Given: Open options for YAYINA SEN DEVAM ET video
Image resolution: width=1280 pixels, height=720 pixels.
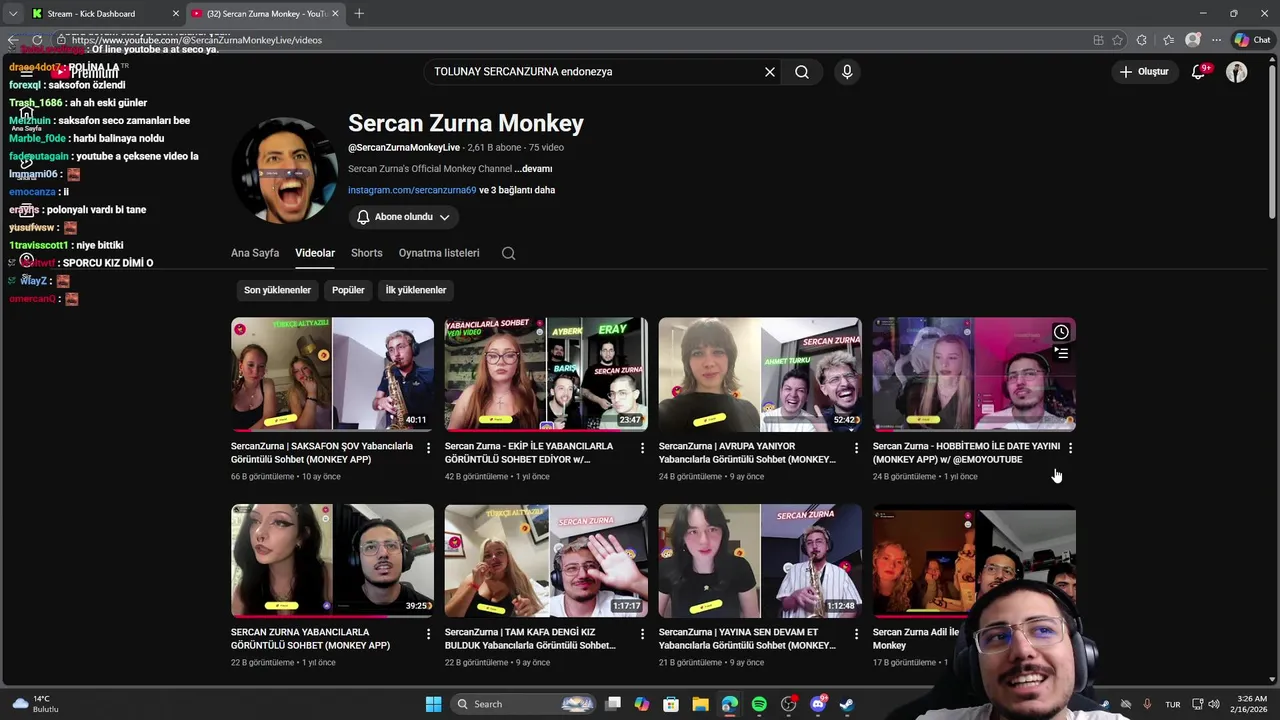Looking at the screenshot, I should click(856, 634).
